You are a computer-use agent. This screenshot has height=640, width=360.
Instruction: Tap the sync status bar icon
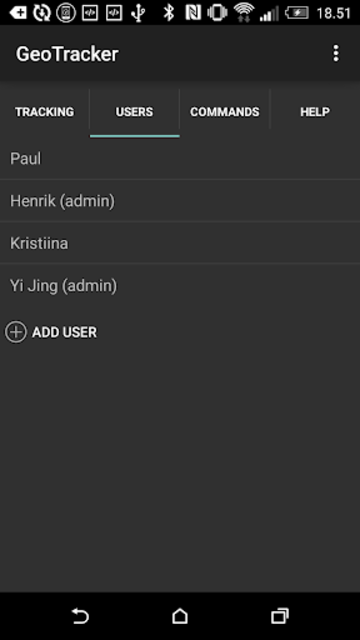[x=41, y=13]
